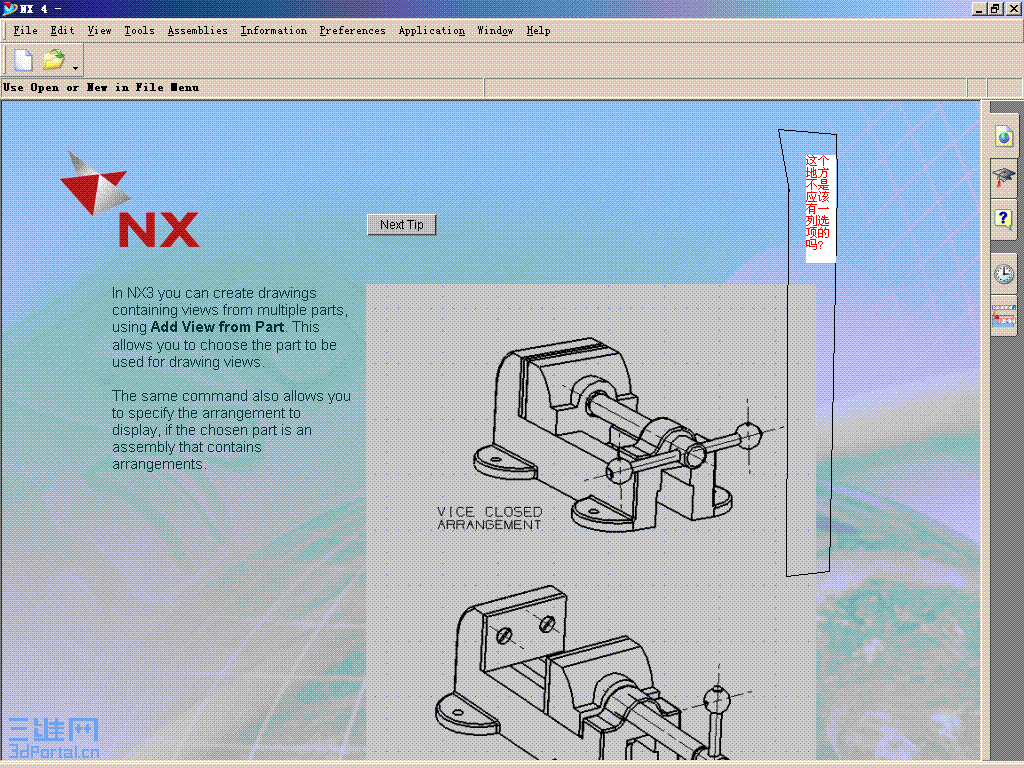Open the Training graduation cap tab

click(x=1004, y=178)
